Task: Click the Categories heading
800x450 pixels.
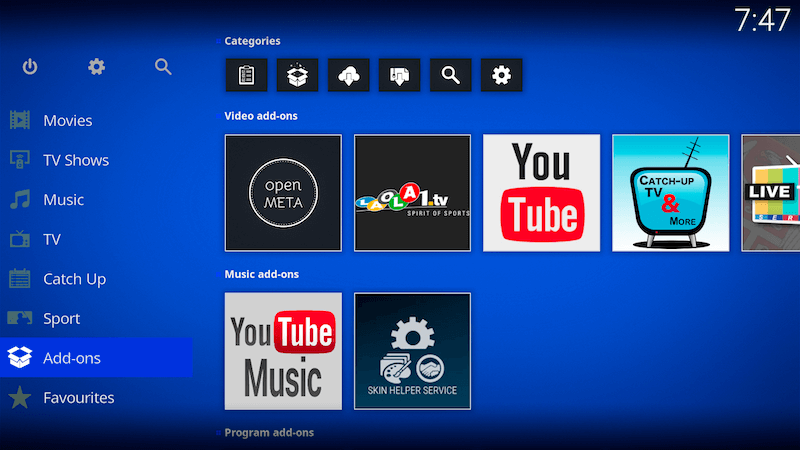Action: (253, 41)
